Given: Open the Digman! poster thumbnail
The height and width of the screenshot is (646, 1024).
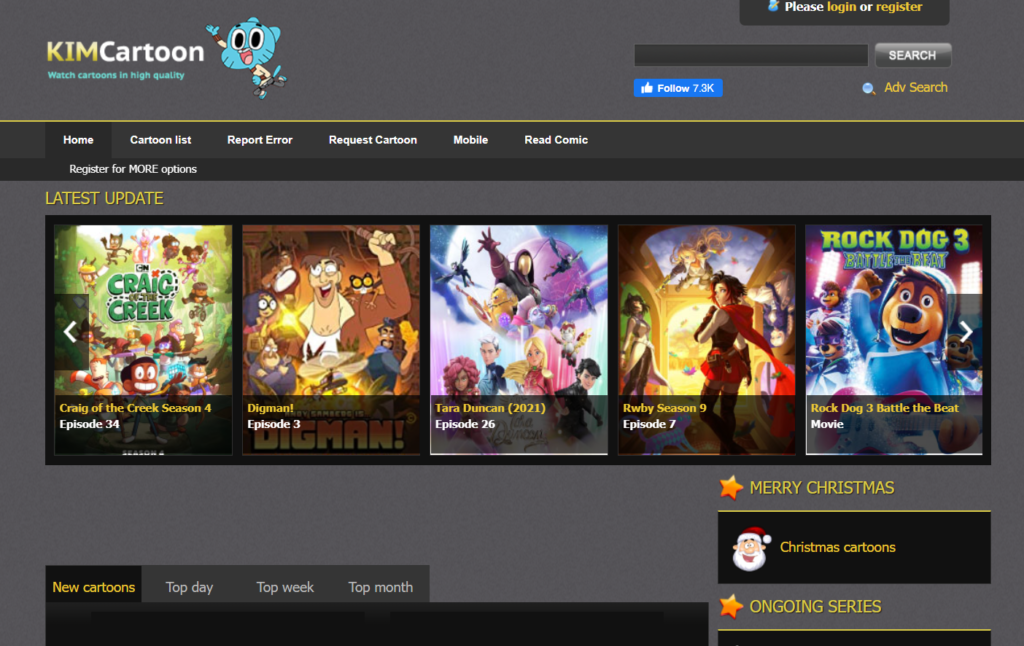Looking at the screenshot, I should click(x=331, y=340).
